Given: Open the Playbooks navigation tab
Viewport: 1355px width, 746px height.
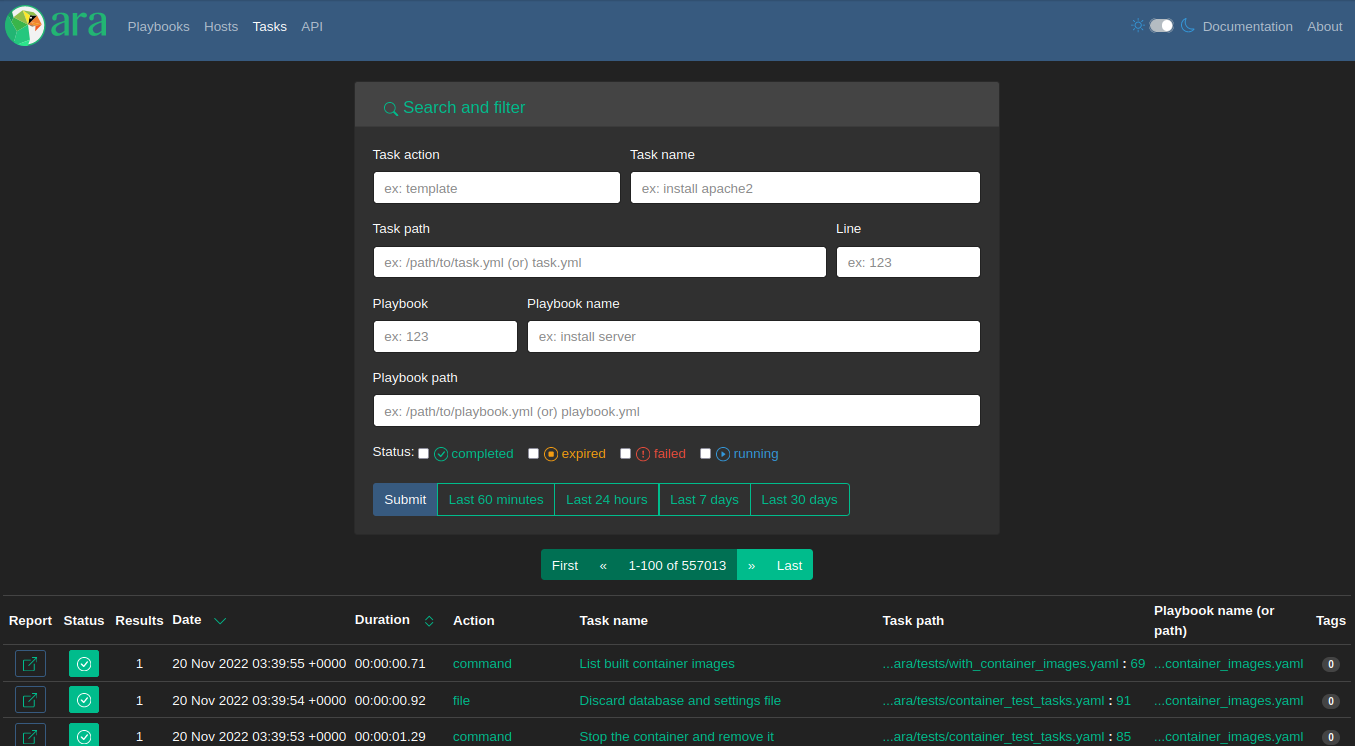Looking at the screenshot, I should (x=158, y=27).
